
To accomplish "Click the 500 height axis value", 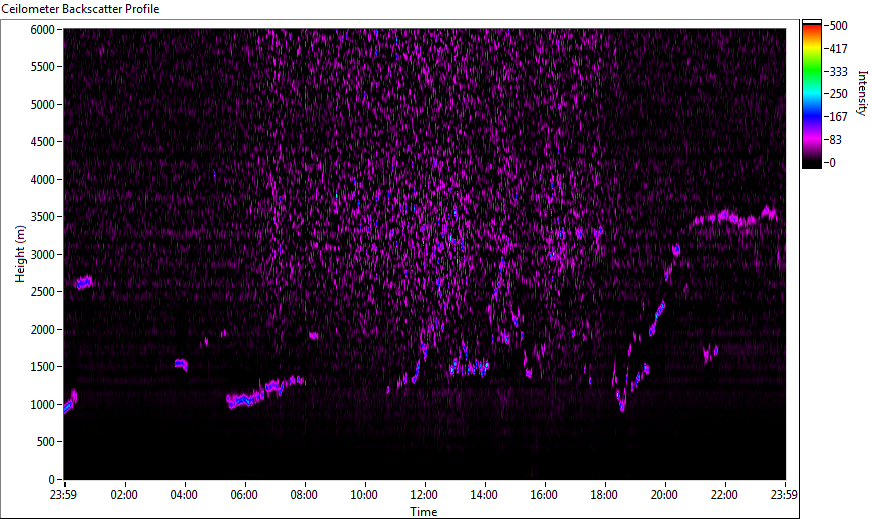I will pyautogui.click(x=46, y=442).
